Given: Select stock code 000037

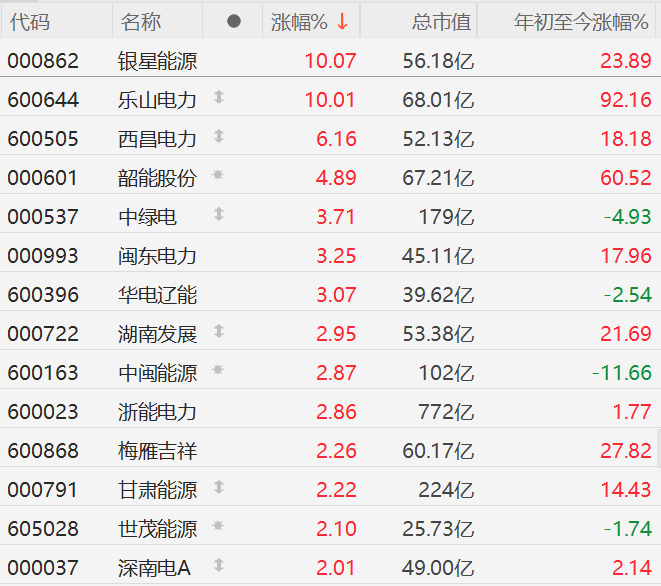Looking at the screenshot, I should [x=43, y=568].
